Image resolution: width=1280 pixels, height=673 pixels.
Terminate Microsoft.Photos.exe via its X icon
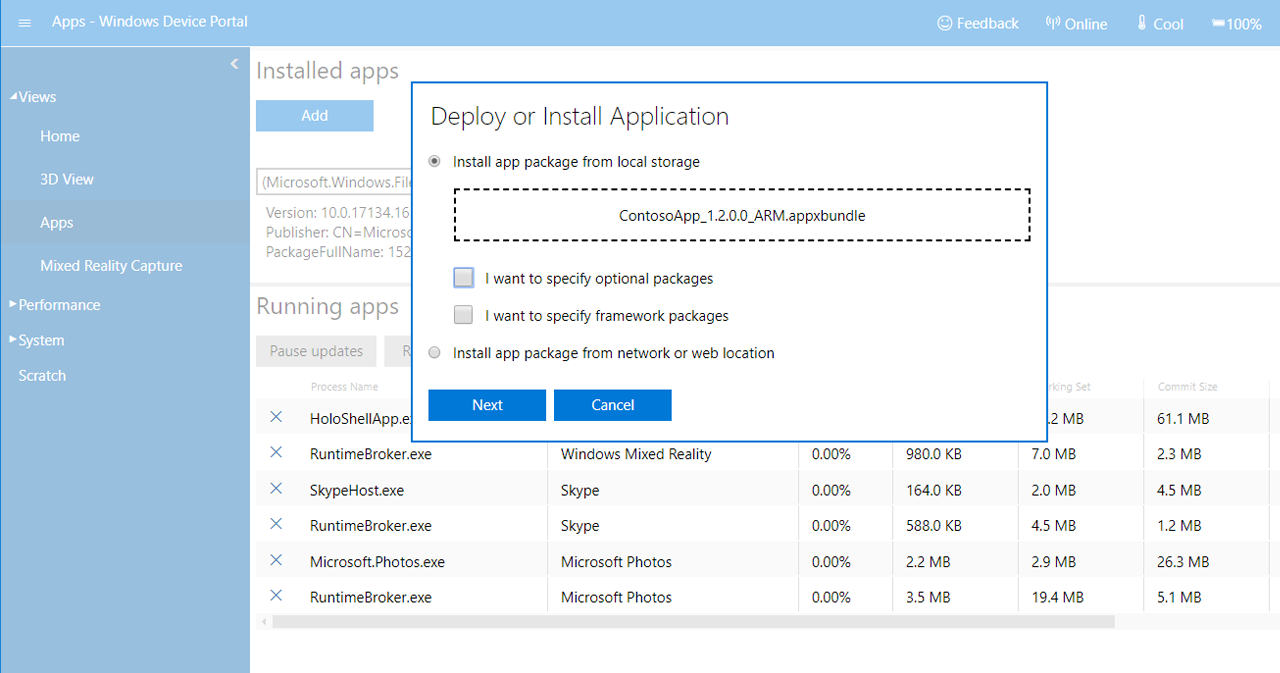[x=276, y=560]
